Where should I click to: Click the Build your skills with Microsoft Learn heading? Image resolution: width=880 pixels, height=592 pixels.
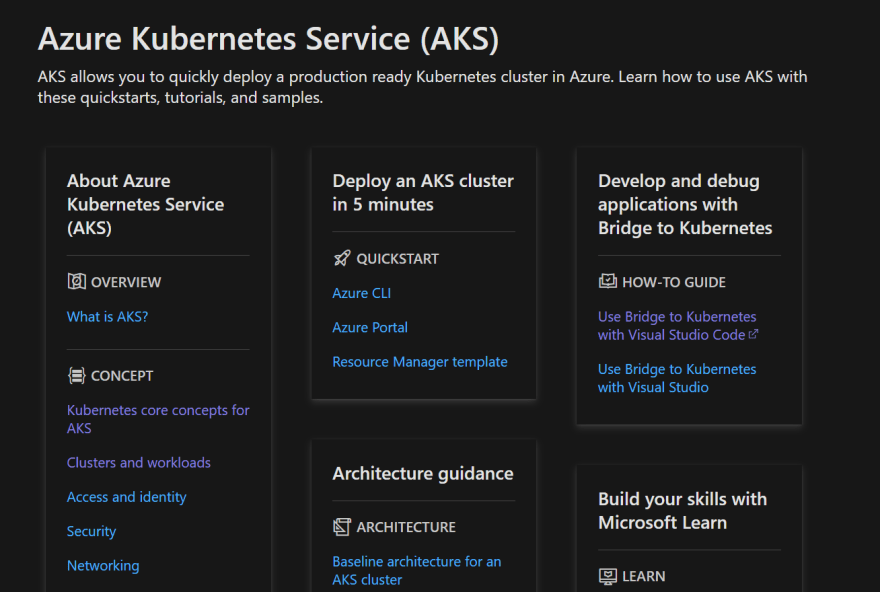click(682, 511)
